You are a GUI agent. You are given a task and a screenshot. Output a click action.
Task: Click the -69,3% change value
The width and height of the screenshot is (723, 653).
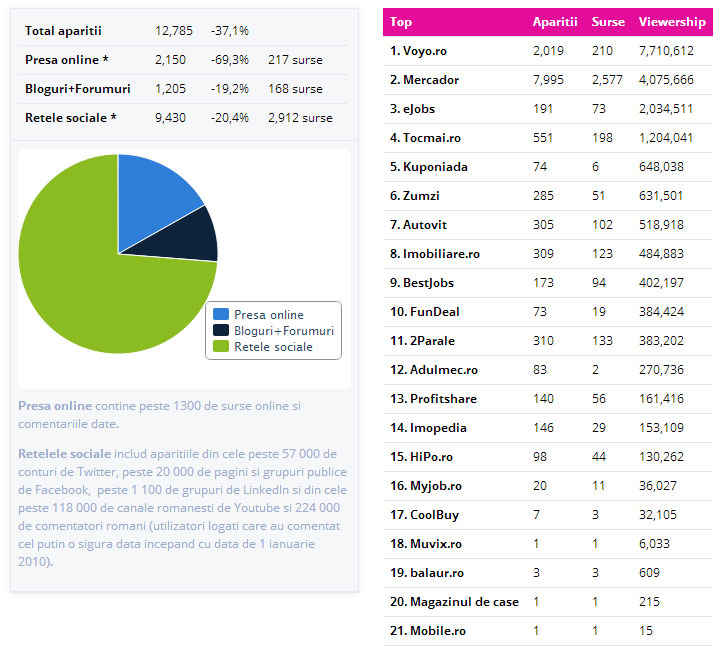(x=230, y=60)
